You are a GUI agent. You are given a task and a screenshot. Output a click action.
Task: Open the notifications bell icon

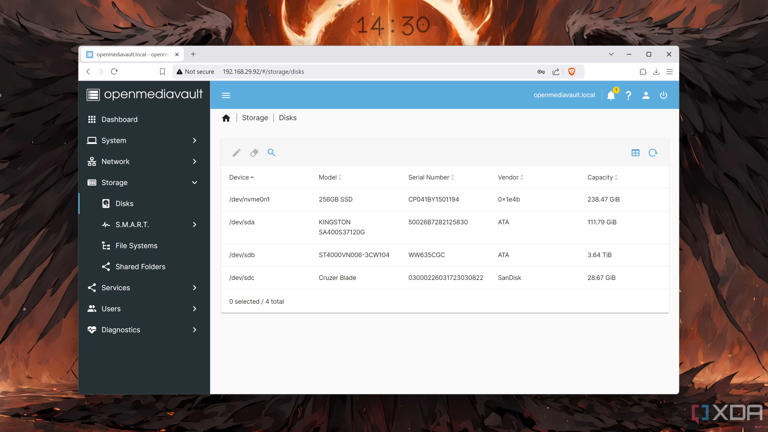(611, 96)
